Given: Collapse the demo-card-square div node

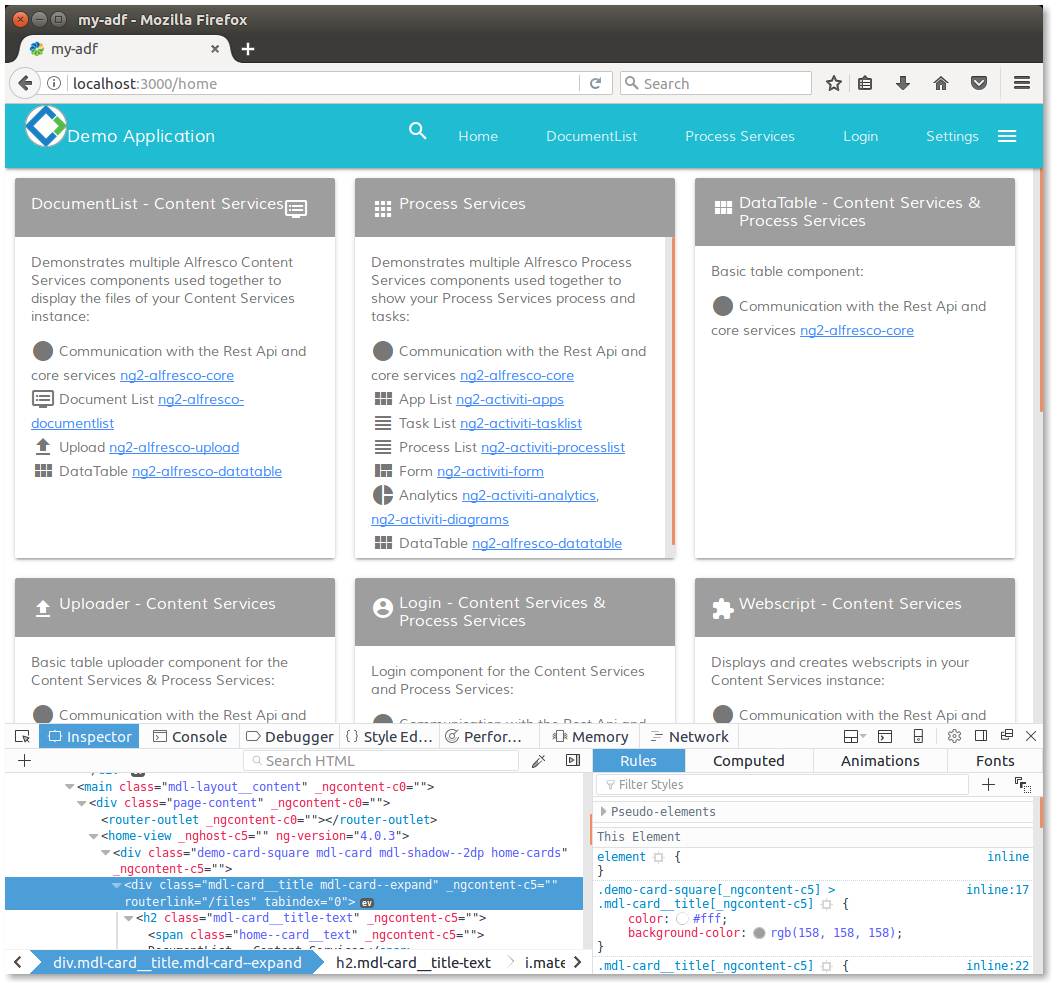Looking at the screenshot, I should click(105, 853).
